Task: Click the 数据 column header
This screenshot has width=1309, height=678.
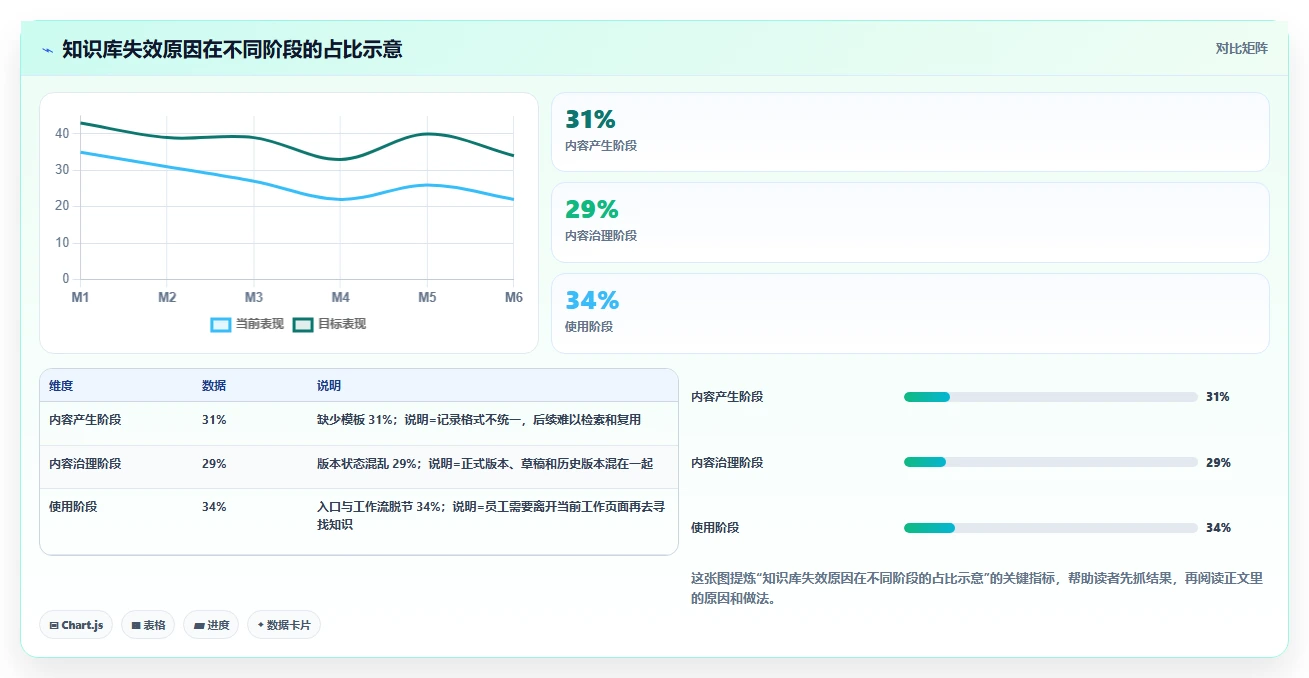Action: [214, 386]
